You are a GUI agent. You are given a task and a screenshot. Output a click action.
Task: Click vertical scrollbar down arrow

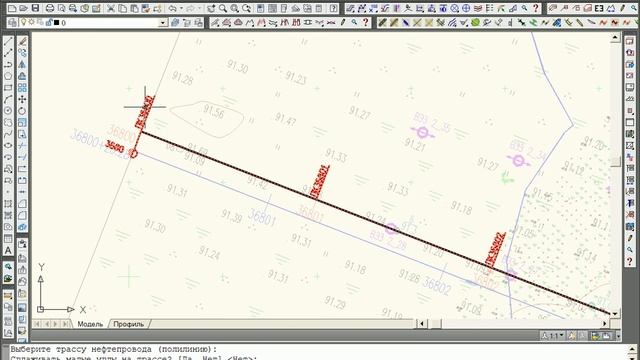[616, 313]
